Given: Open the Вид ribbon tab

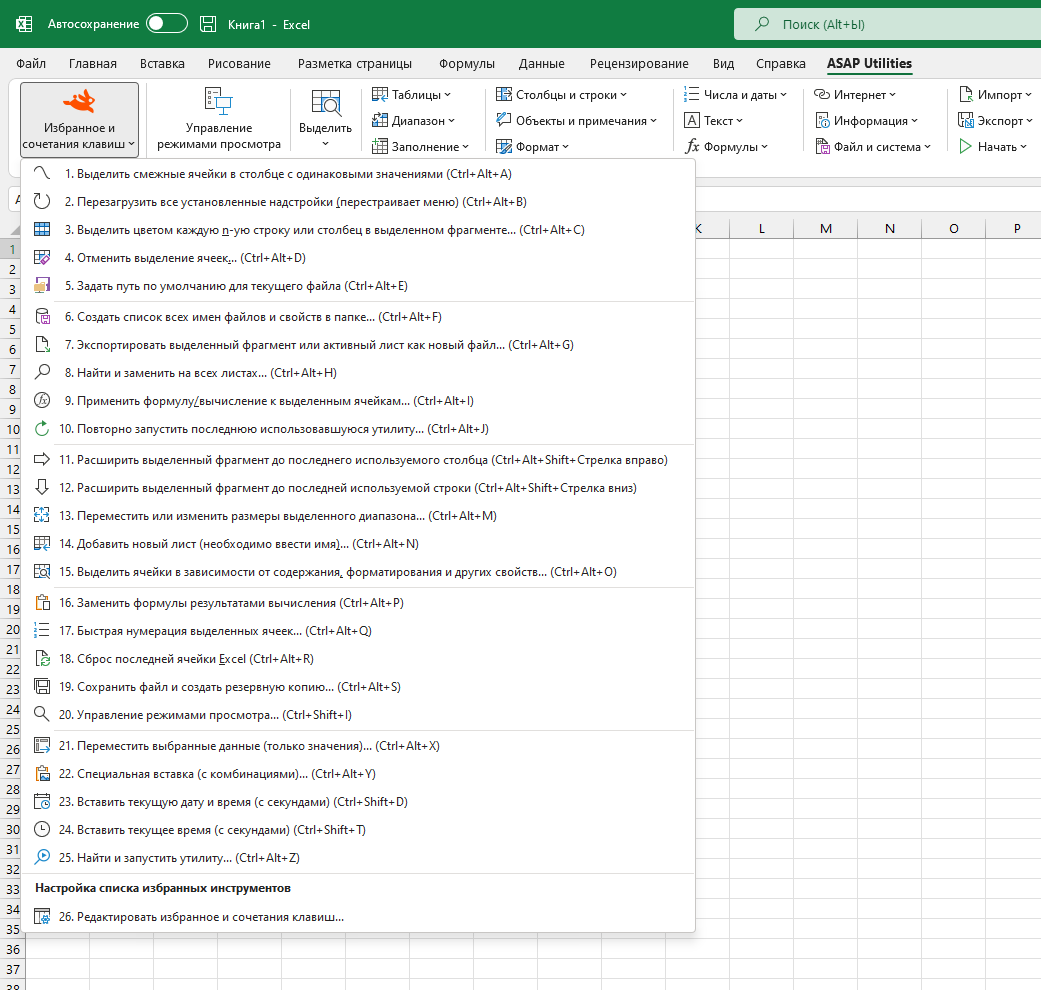Looking at the screenshot, I should pyautogui.click(x=723, y=64).
